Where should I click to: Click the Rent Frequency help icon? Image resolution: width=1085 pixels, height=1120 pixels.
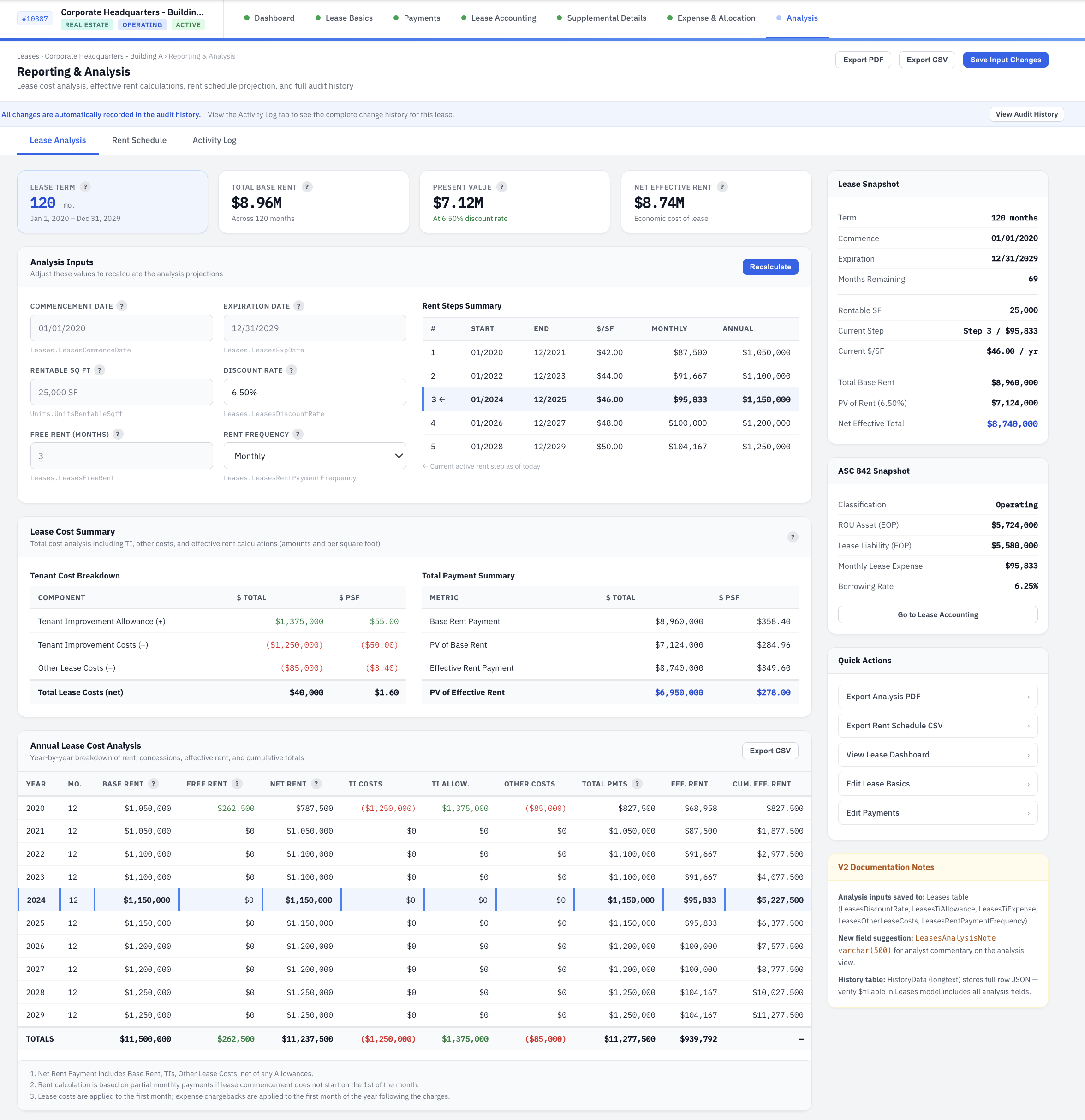click(298, 434)
